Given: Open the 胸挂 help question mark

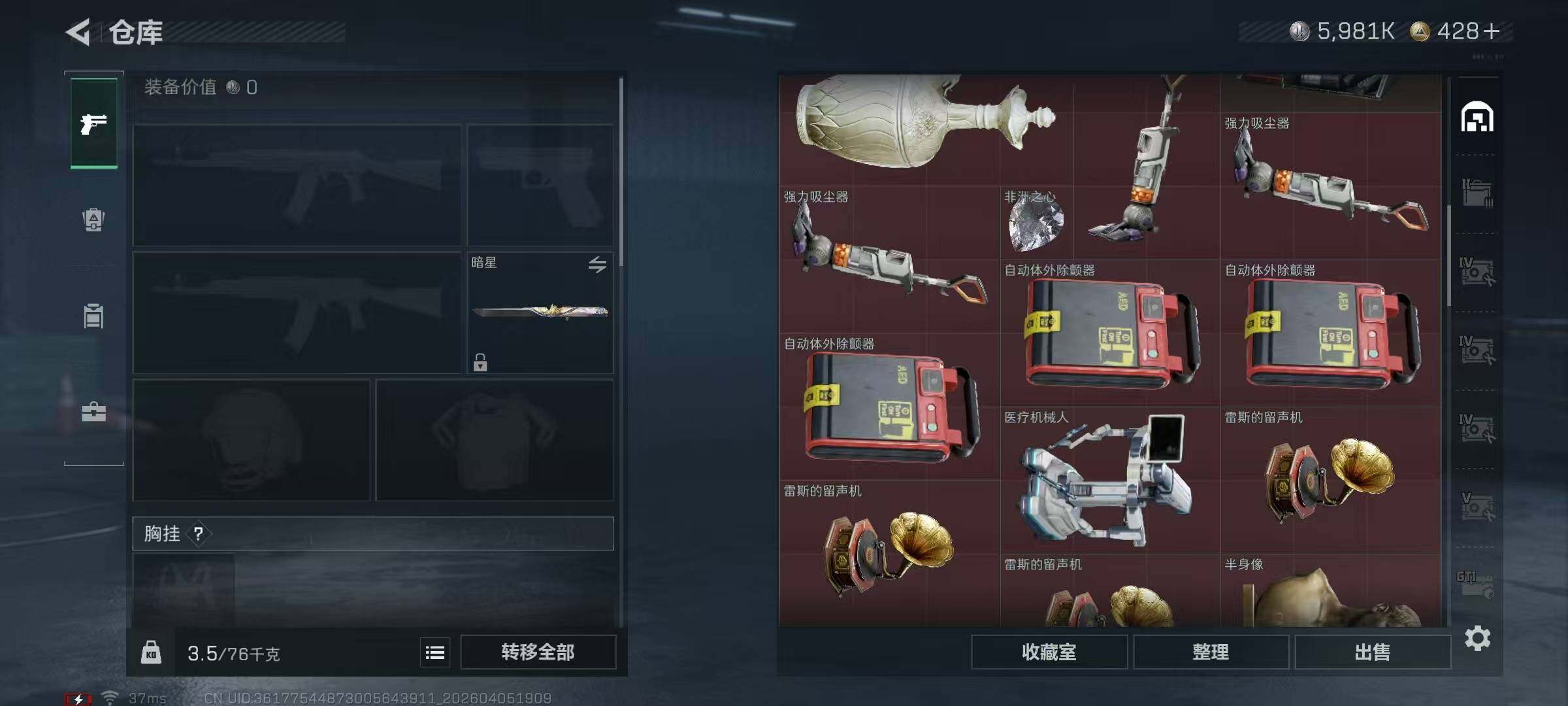Looking at the screenshot, I should coord(198,534).
